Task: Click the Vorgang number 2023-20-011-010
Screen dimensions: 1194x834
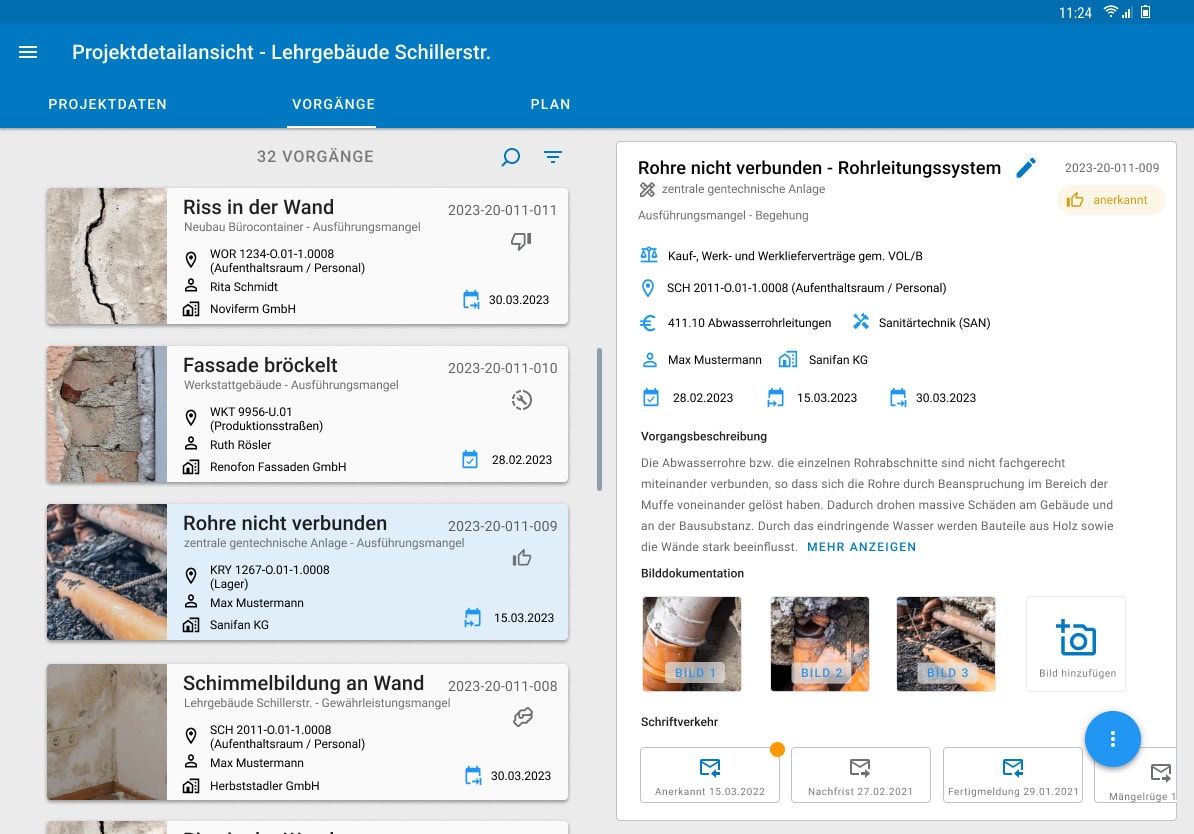Action: pos(503,368)
